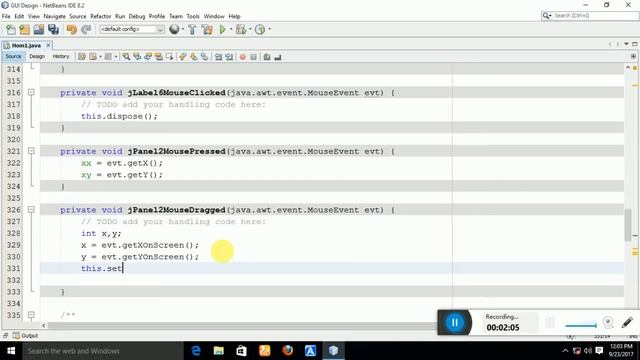This screenshot has height=360, width=640.
Task: Expand the Javadoc comment fold at line 335
Action: [31, 315]
